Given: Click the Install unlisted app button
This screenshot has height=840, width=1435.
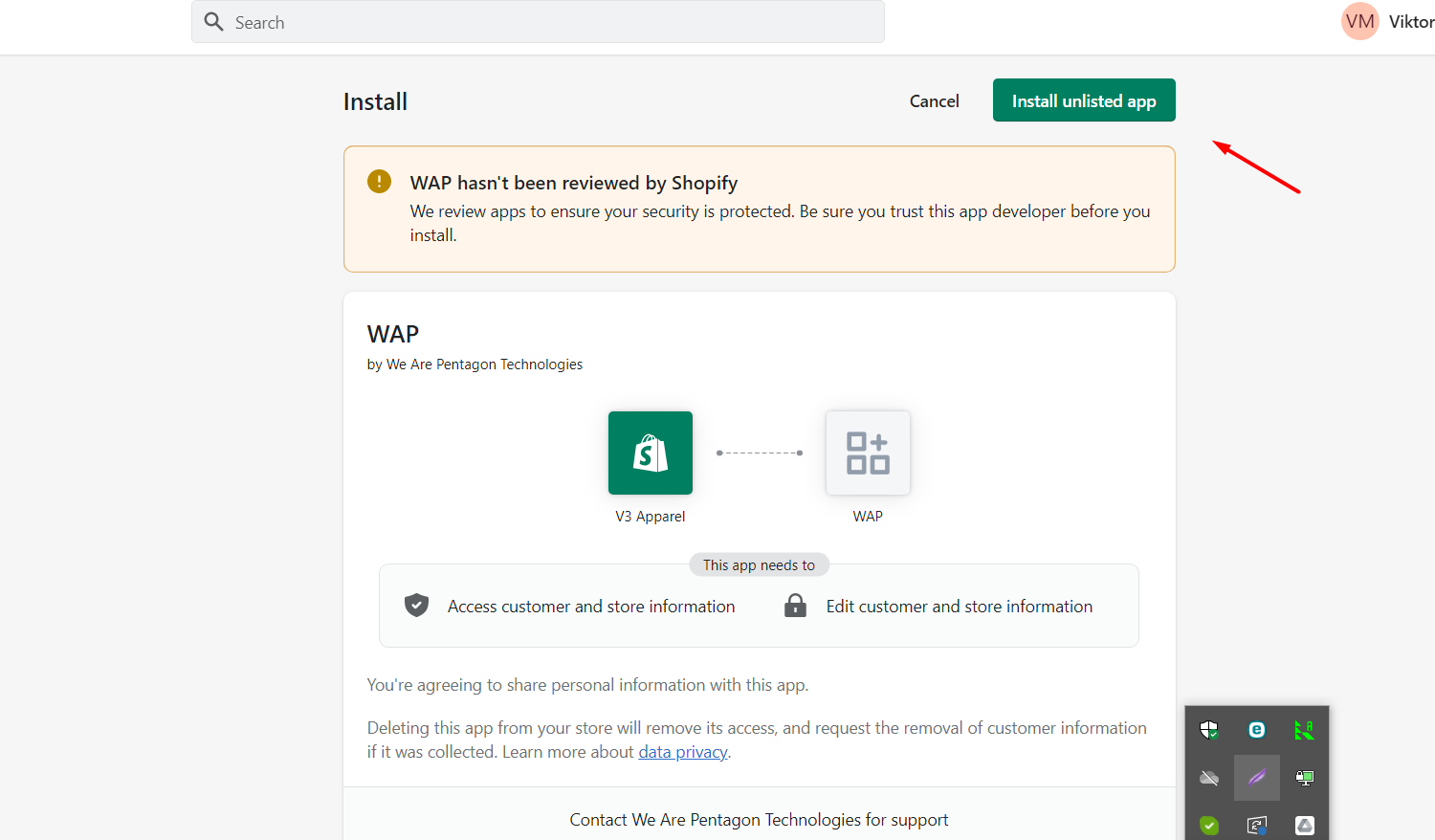Looking at the screenshot, I should pos(1084,100).
